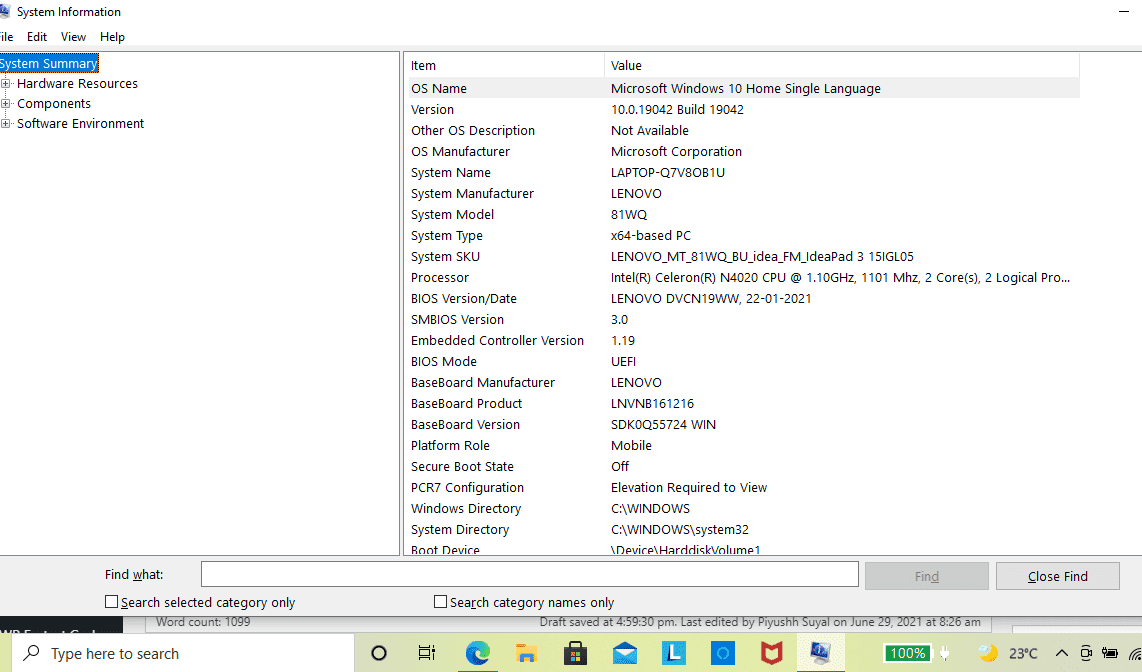Click the Word count: 1099 status text
This screenshot has height=672, width=1142.
pos(202,622)
